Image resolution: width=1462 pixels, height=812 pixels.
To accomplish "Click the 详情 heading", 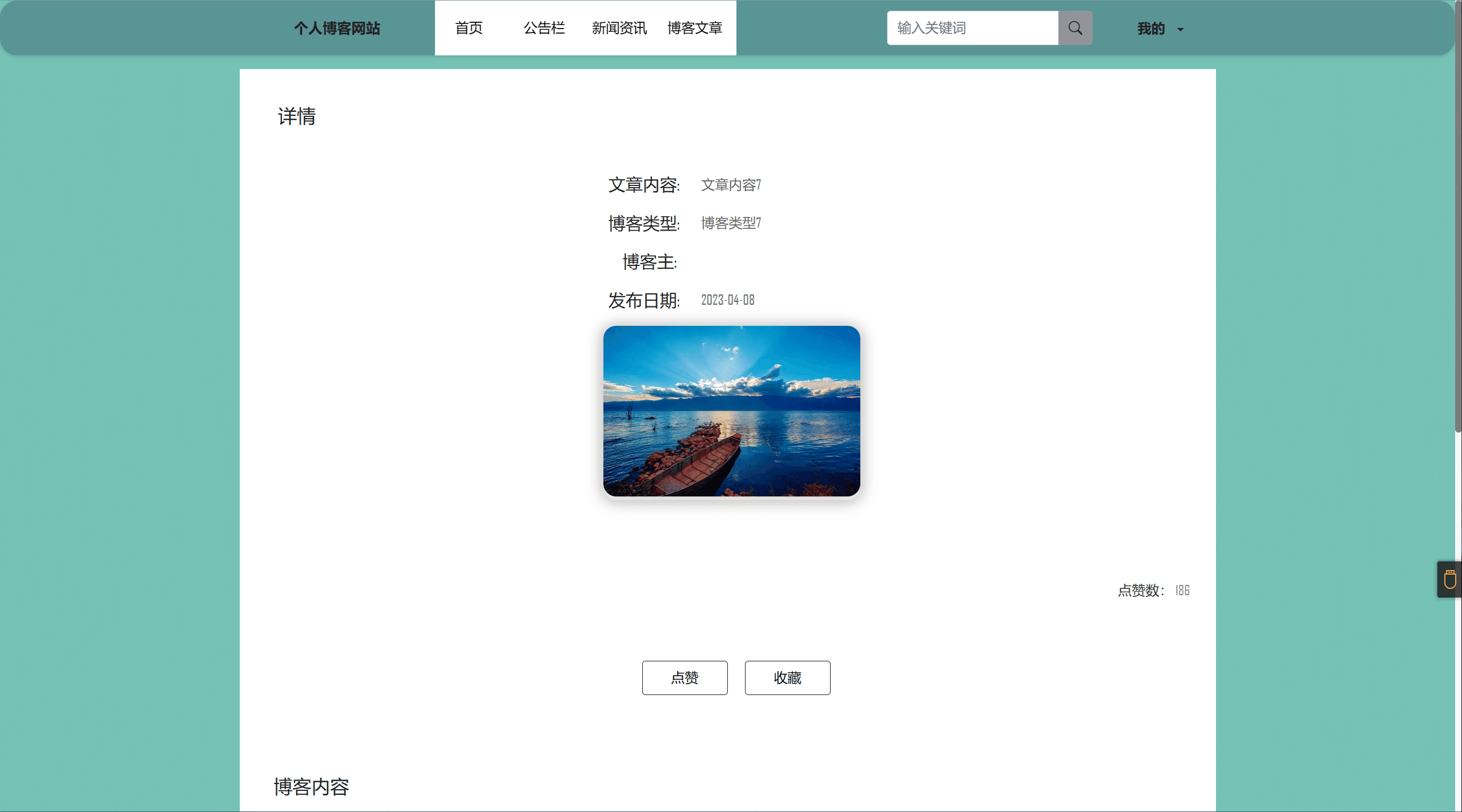I will (x=297, y=116).
